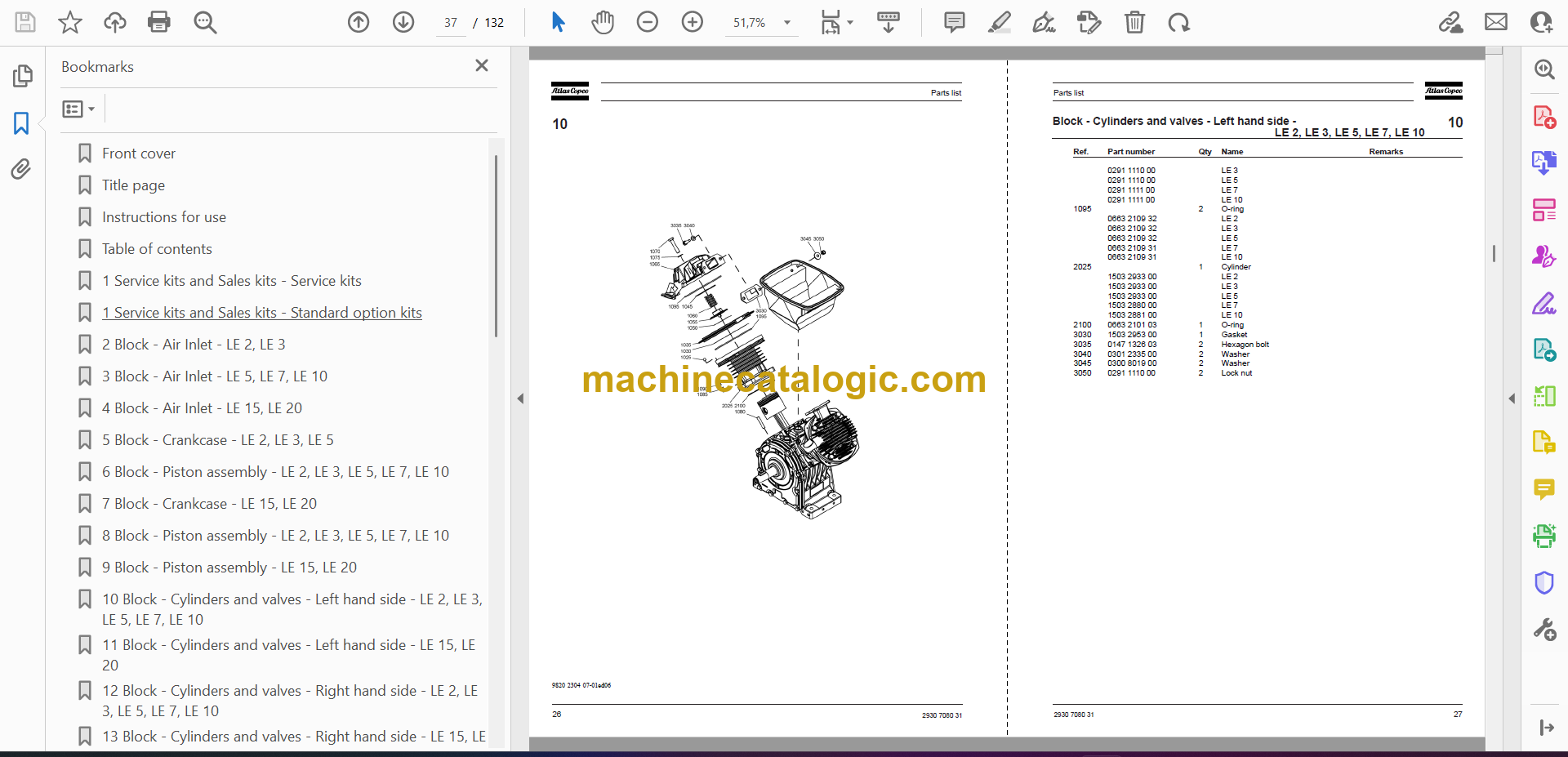
Task: Toggle the Bookmarks panel icon
Action: tap(21, 123)
